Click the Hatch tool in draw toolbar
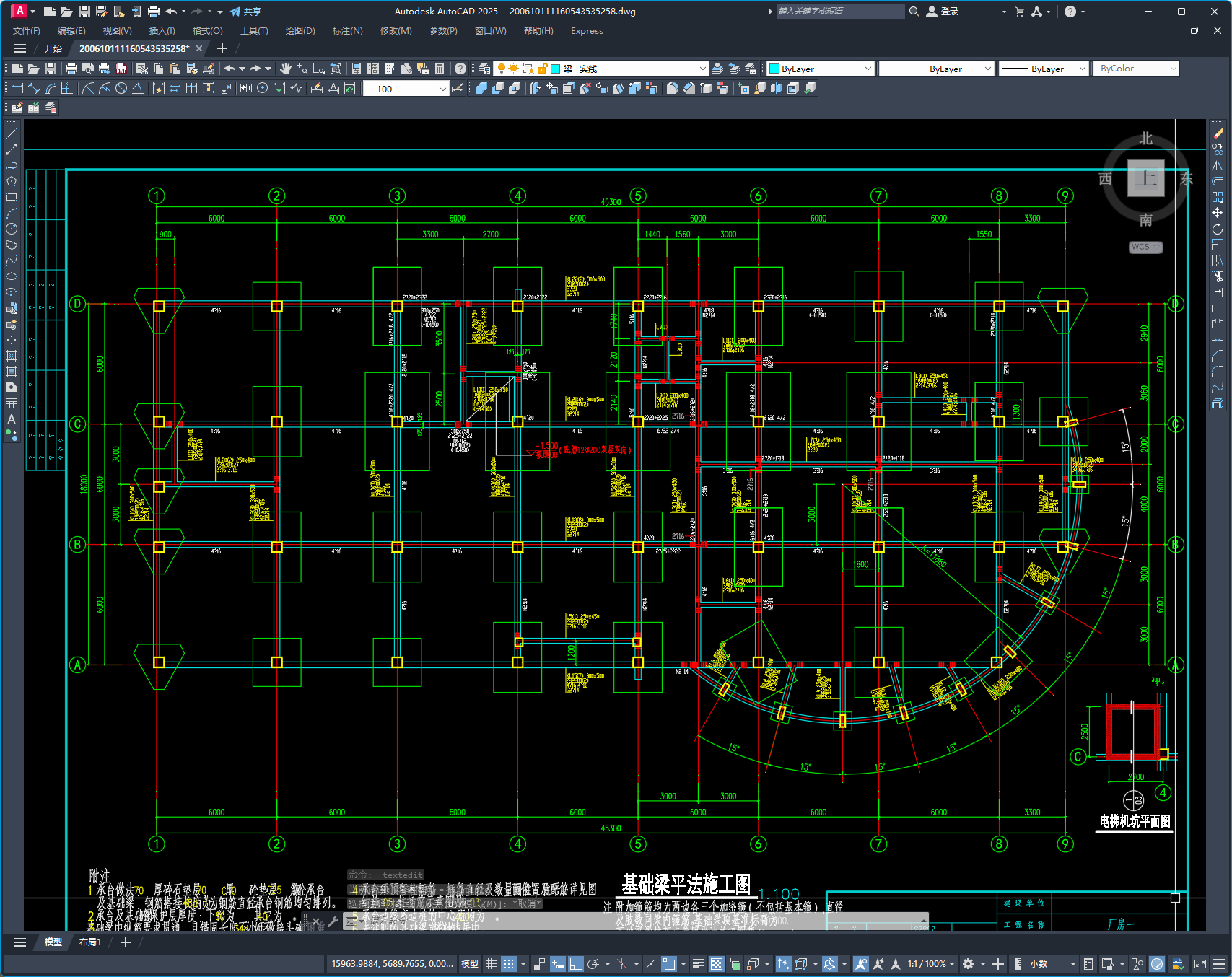This screenshot has width=1232, height=977. click(x=12, y=356)
